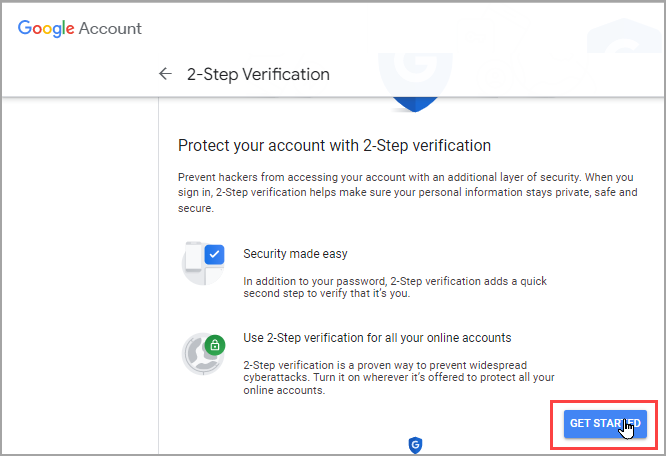Image resolution: width=666 pixels, height=456 pixels.
Task: Click the 2-Step Verification page title
Action: pos(258,74)
